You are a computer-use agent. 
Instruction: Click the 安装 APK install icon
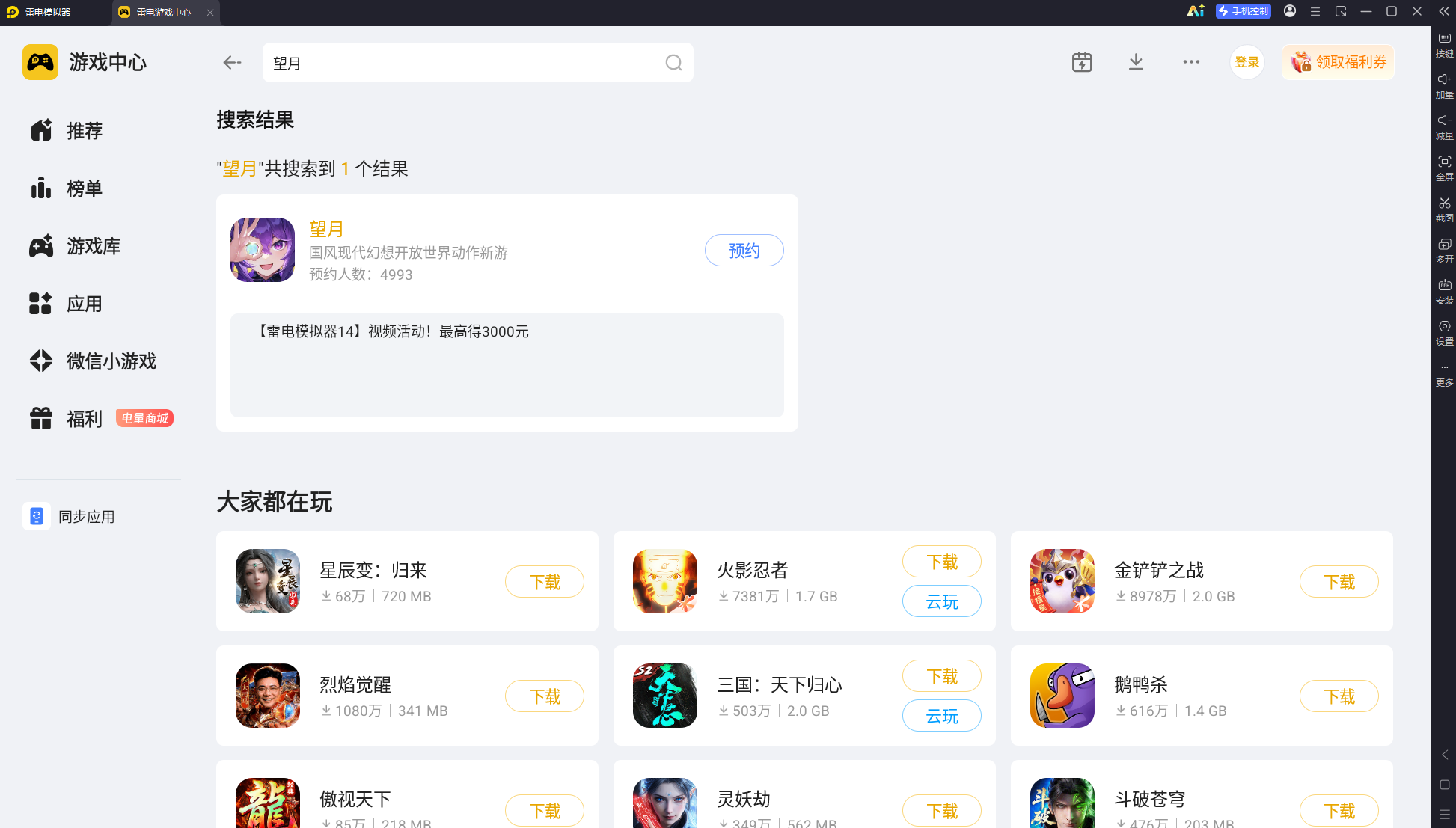pyautogui.click(x=1444, y=292)
